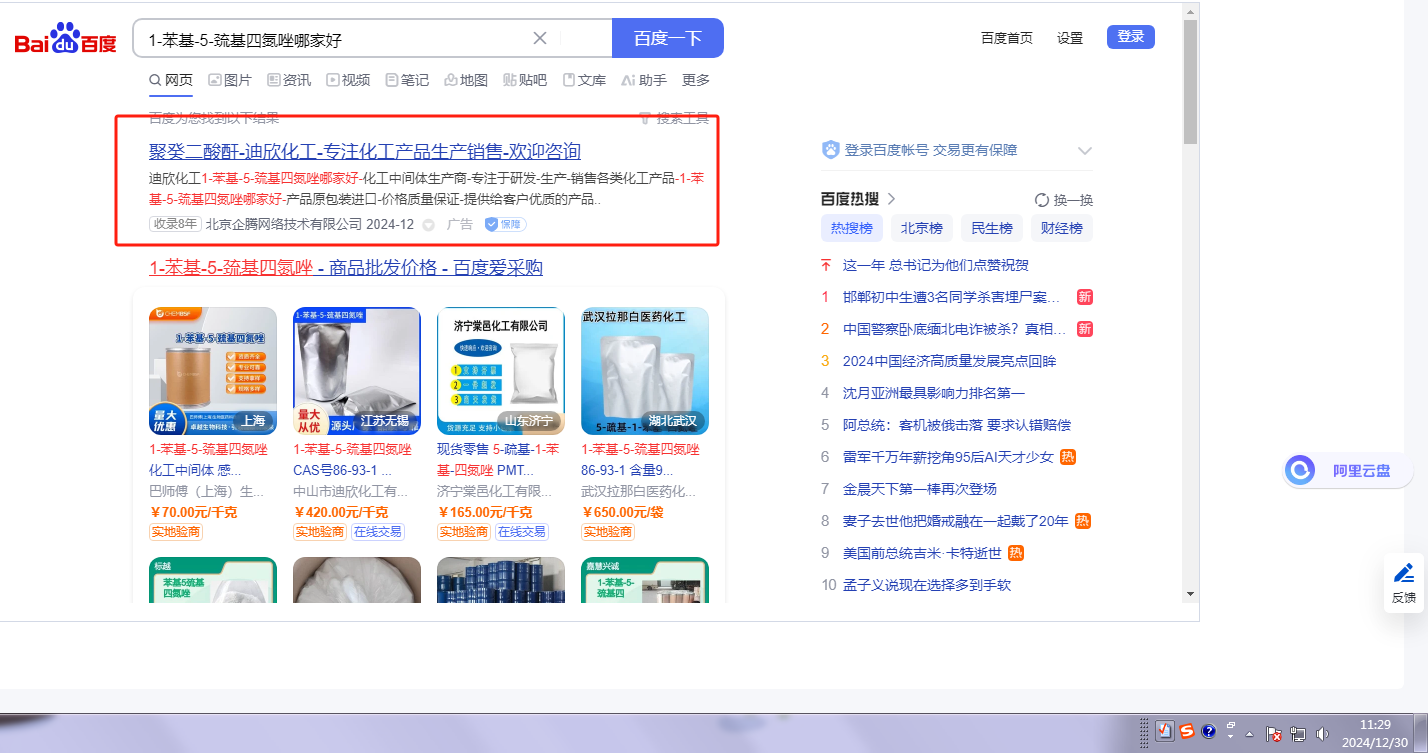Expand the 更多 search categories
Screen dimensions: 1428x753
696,80
